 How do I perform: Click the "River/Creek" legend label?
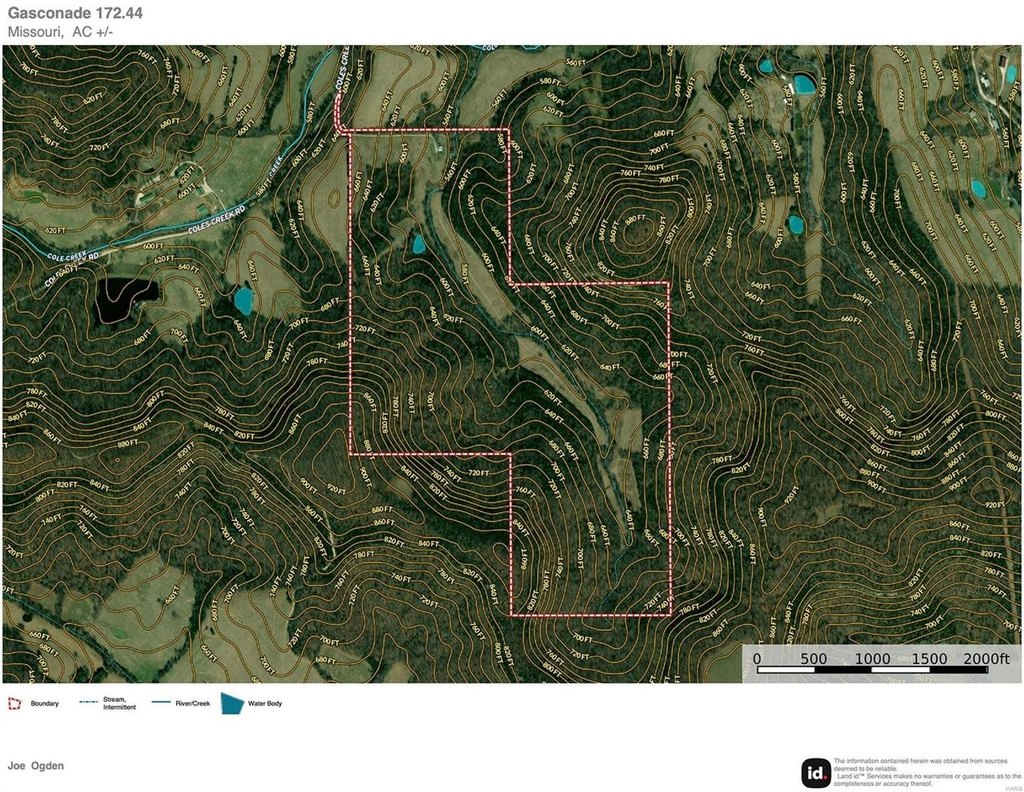tap(194, 704)
